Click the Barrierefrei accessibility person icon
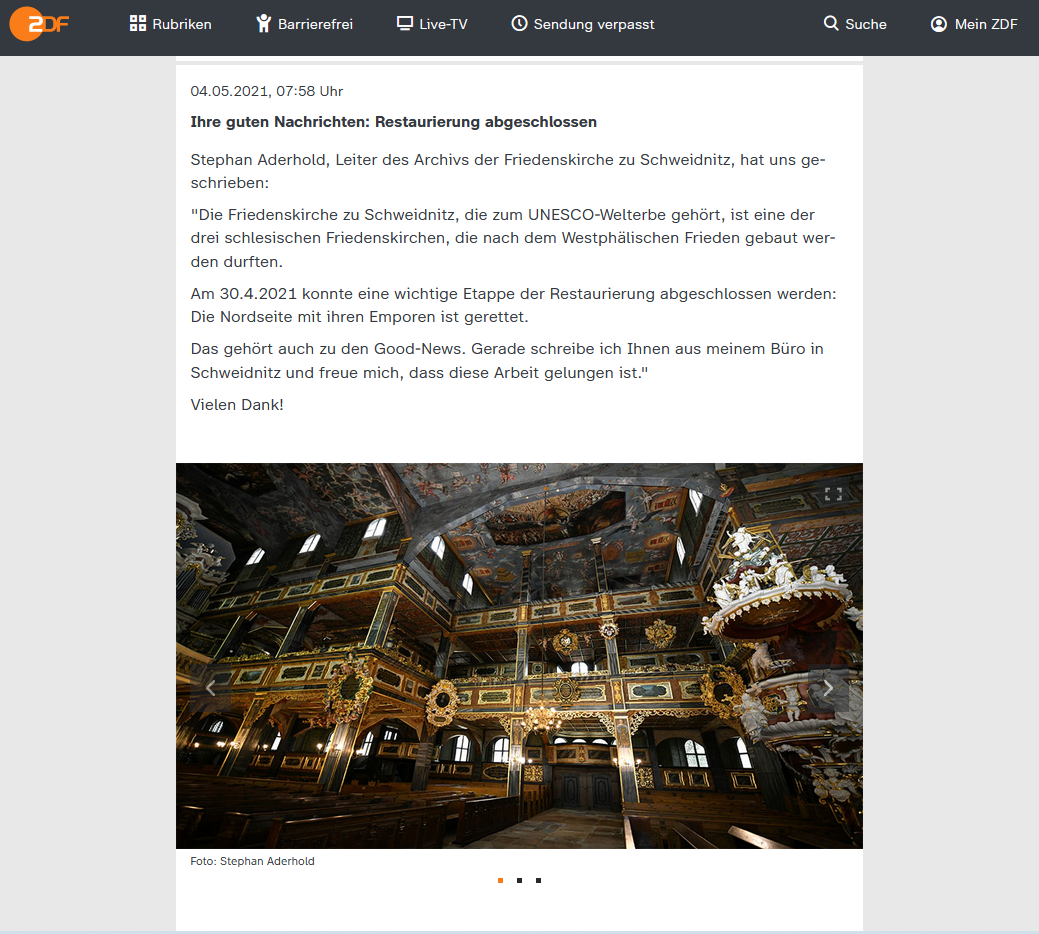The height and width of the screenshot is (934, 1039). click(264, 24)
